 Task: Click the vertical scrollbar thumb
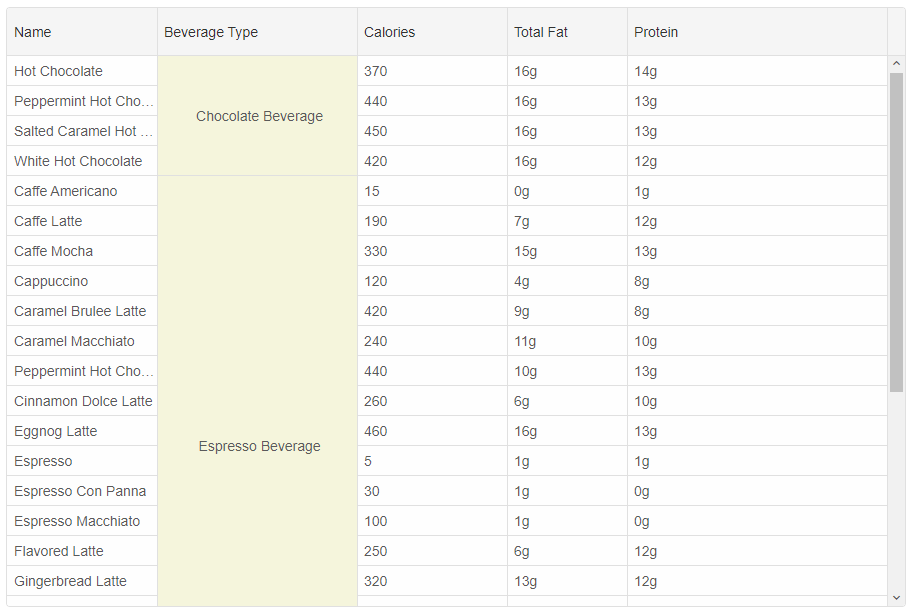pos(896,232)
